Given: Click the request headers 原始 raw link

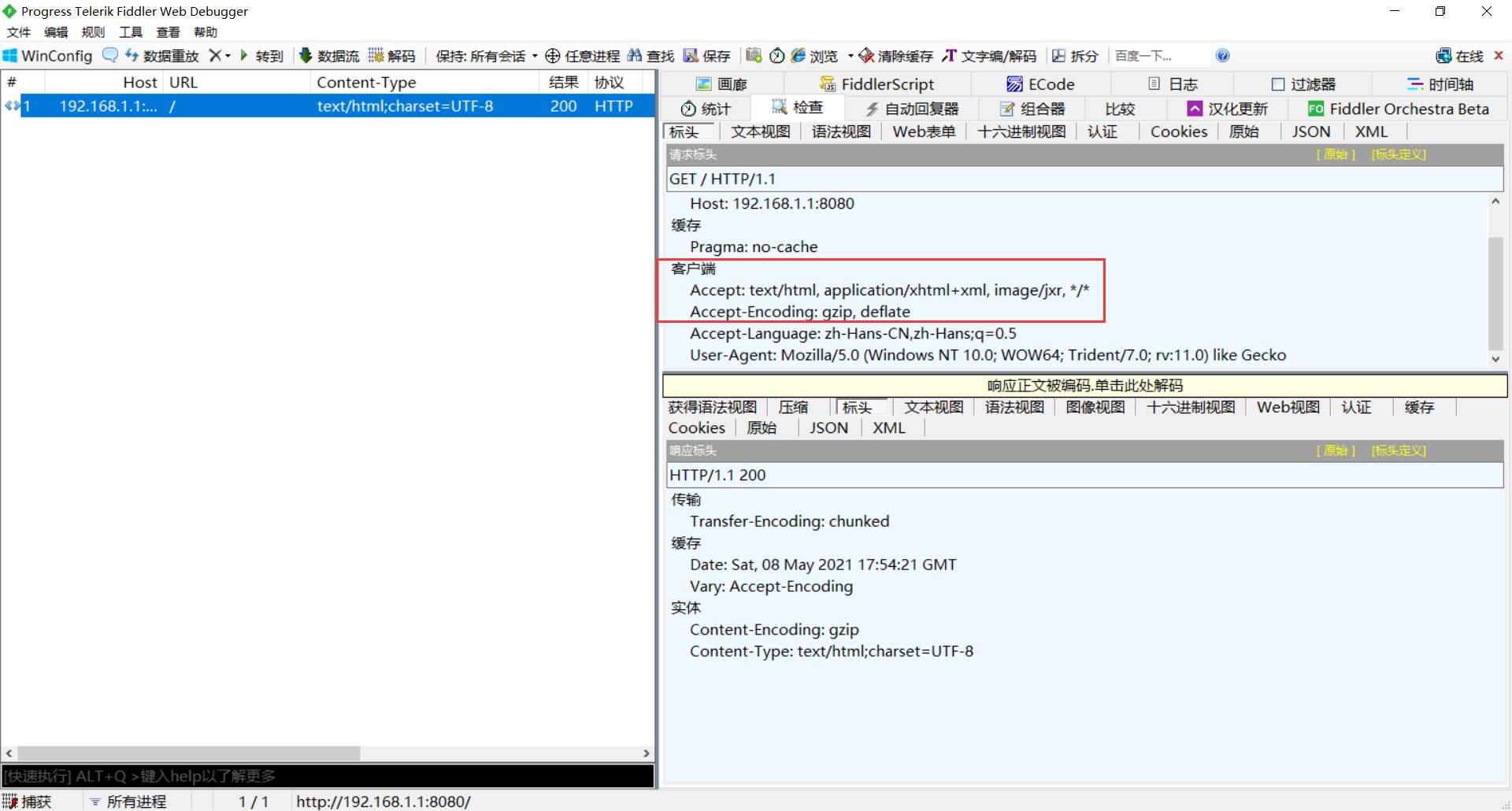Looking at the screenshot, I should click(1336, 154).
